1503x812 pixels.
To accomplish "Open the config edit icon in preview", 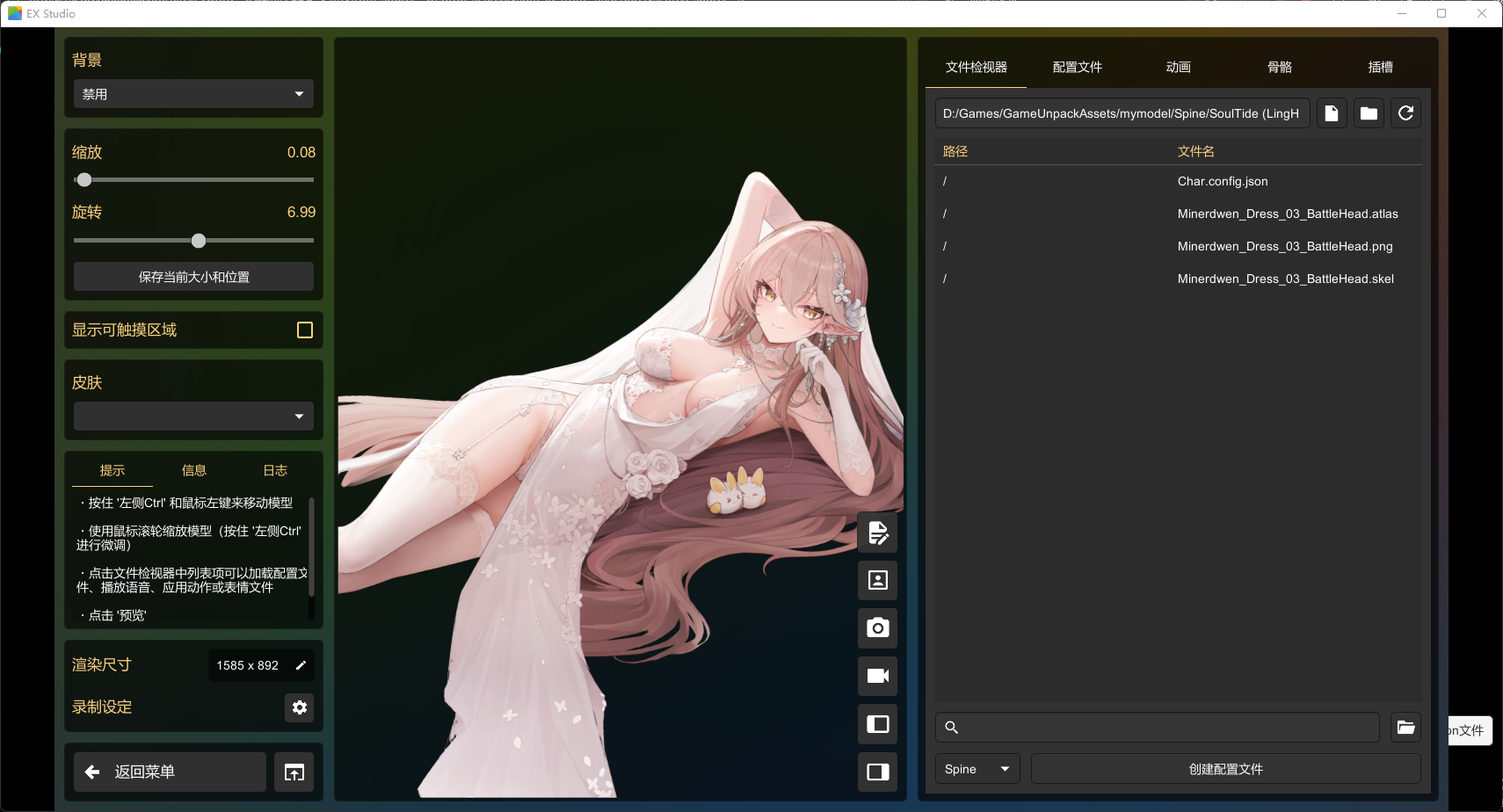I will point(877,533).
